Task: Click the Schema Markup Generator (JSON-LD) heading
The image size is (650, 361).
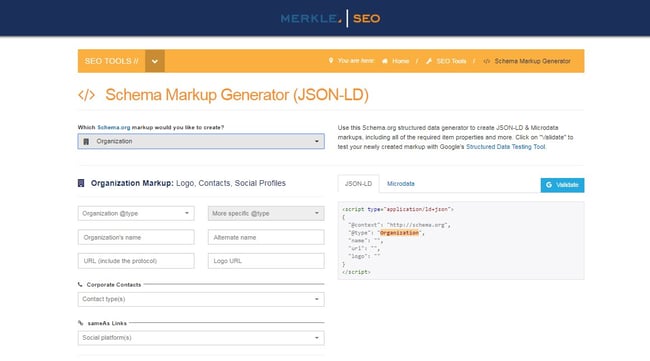Action: pos(237,95)
